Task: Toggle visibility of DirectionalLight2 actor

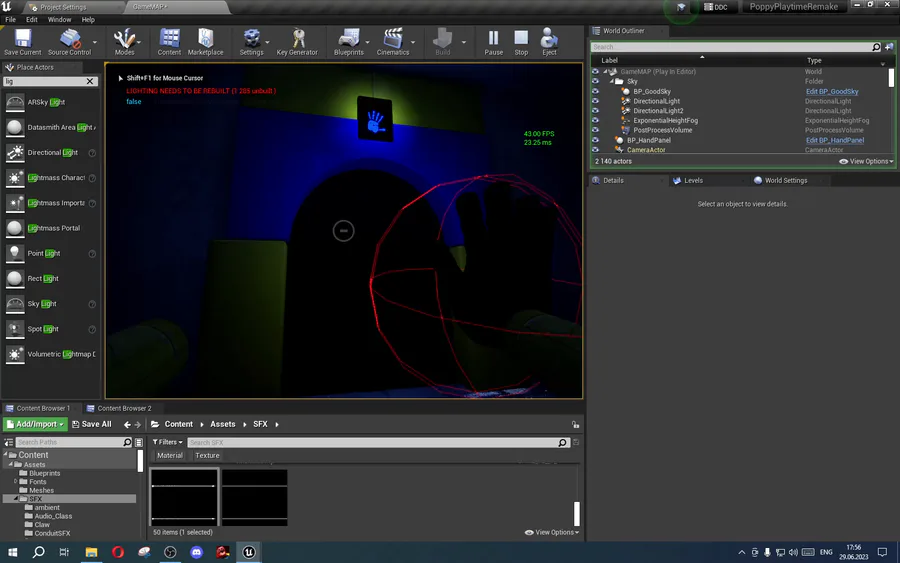Action: click(595, 111)
